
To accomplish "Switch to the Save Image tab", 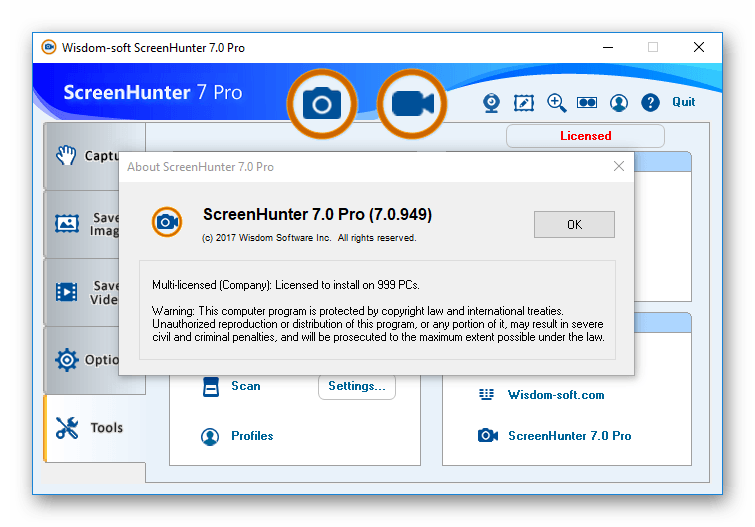I will tap(83, 224).
